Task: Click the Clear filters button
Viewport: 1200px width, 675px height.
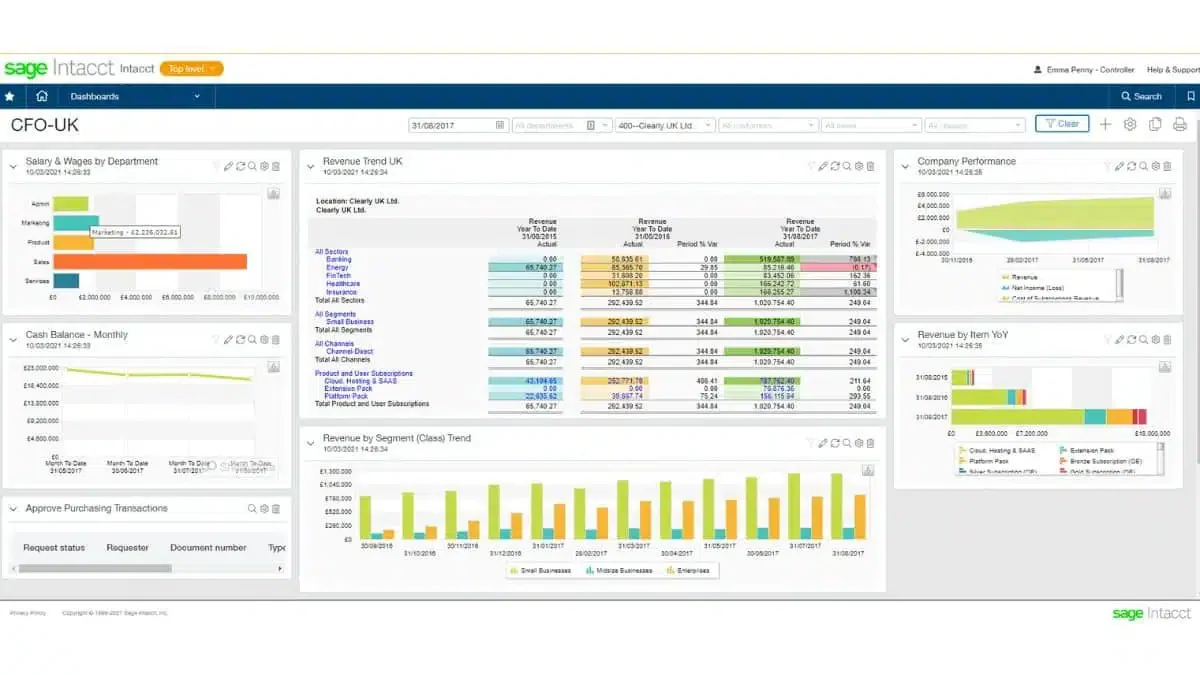Action: 1062,124
